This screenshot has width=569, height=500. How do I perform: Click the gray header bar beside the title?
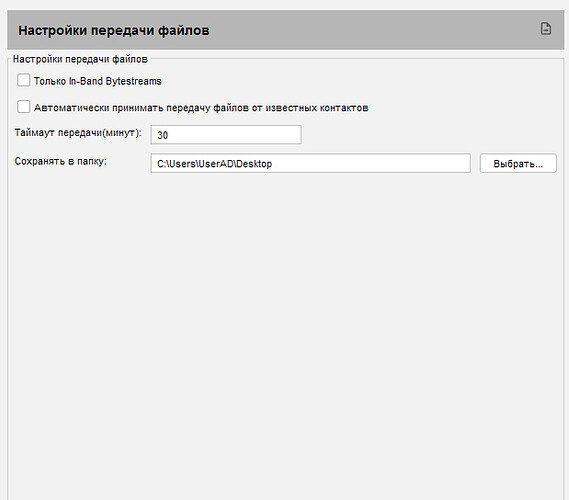(363, 30)
